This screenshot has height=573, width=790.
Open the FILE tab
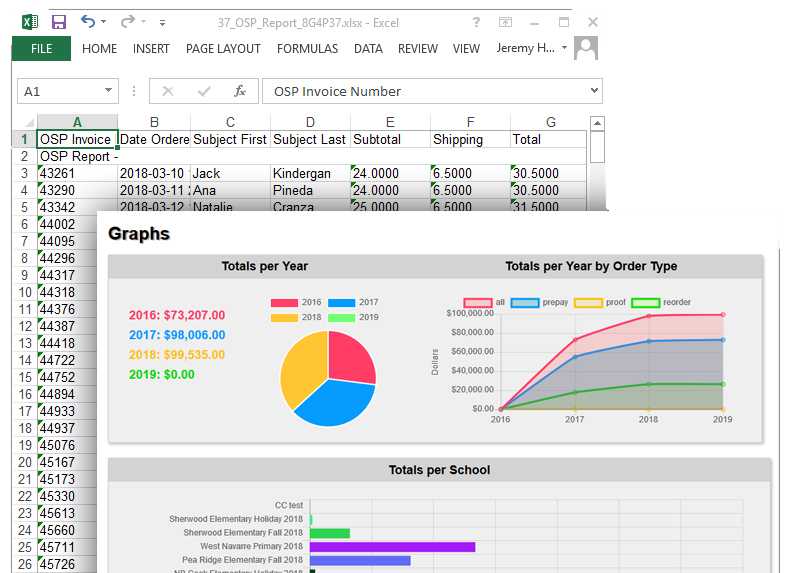click(41, 48)
